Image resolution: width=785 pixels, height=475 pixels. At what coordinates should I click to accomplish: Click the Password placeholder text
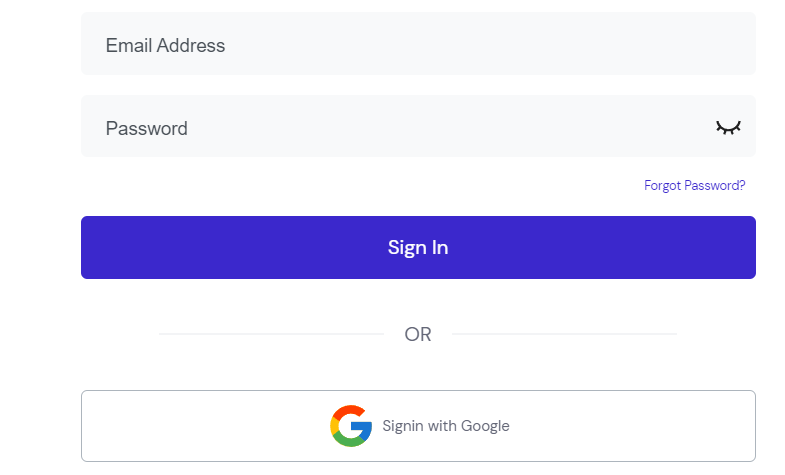click(147, 129)
